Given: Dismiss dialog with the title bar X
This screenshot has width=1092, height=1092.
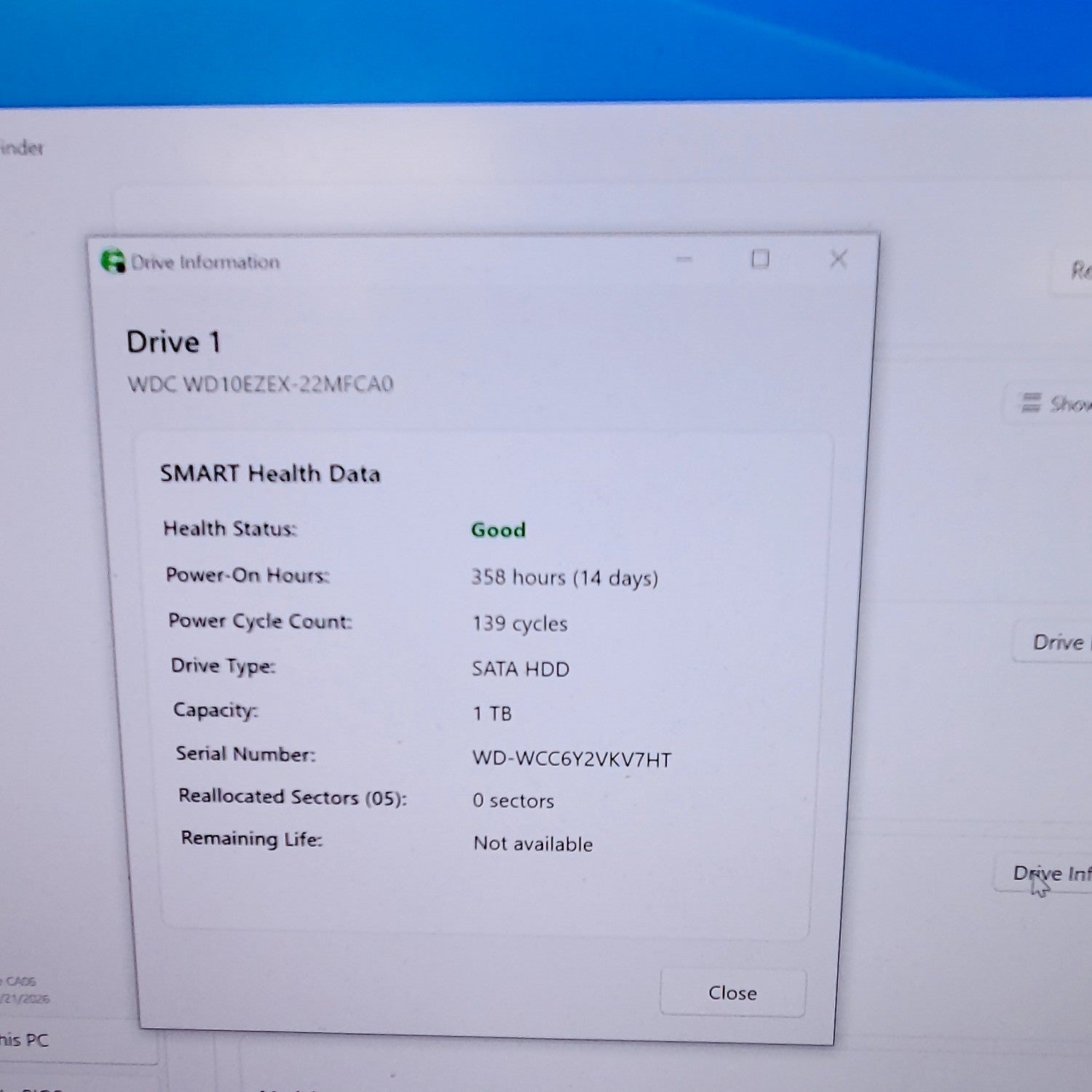Looking at the screenshot, I should click(839, 258).
